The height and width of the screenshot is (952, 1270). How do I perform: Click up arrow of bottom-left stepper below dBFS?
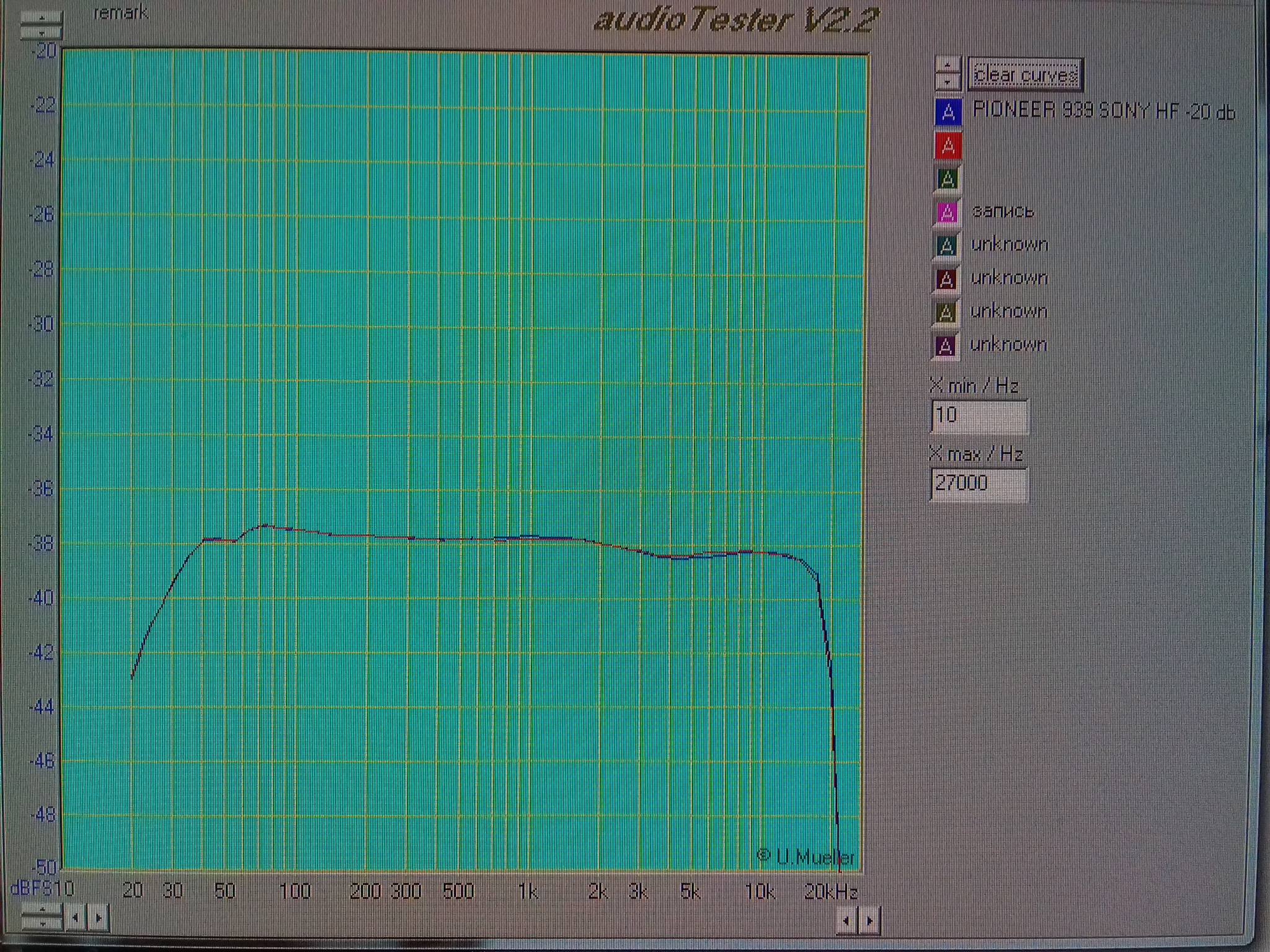tap(42, 910)
